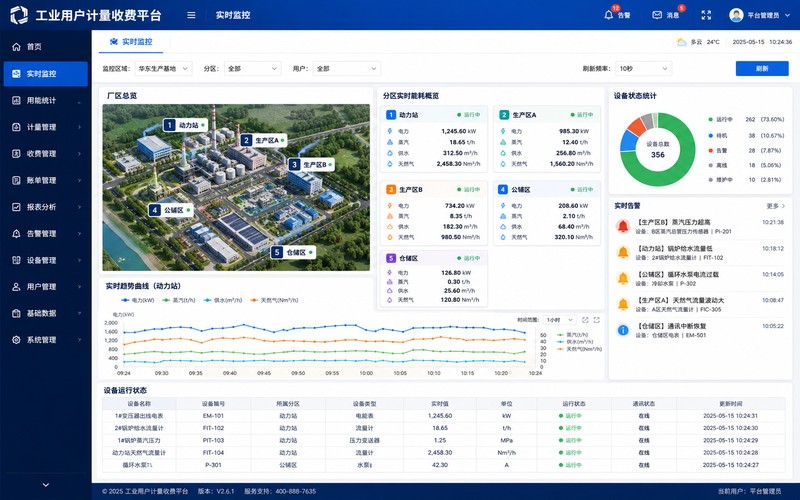Viewport: 800px width, 500px height.
Task: Toggle 天然气(Nm³/h) series in top trend legend
Action: pos(274,301)
